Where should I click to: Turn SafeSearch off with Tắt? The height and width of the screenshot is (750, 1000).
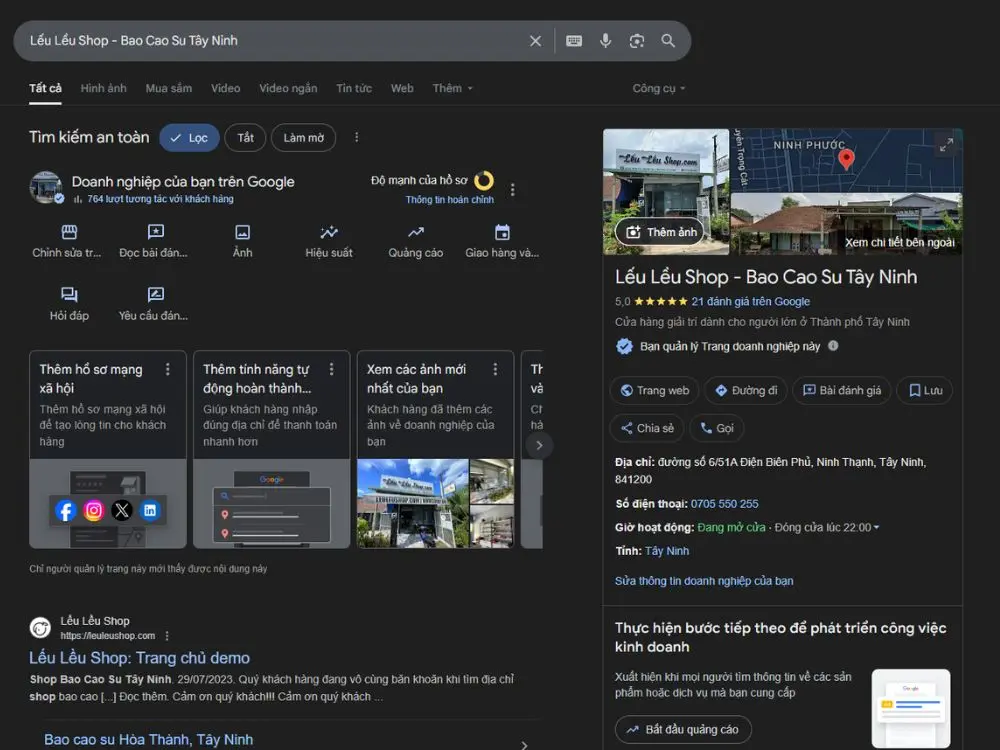[x=245, y=138]
